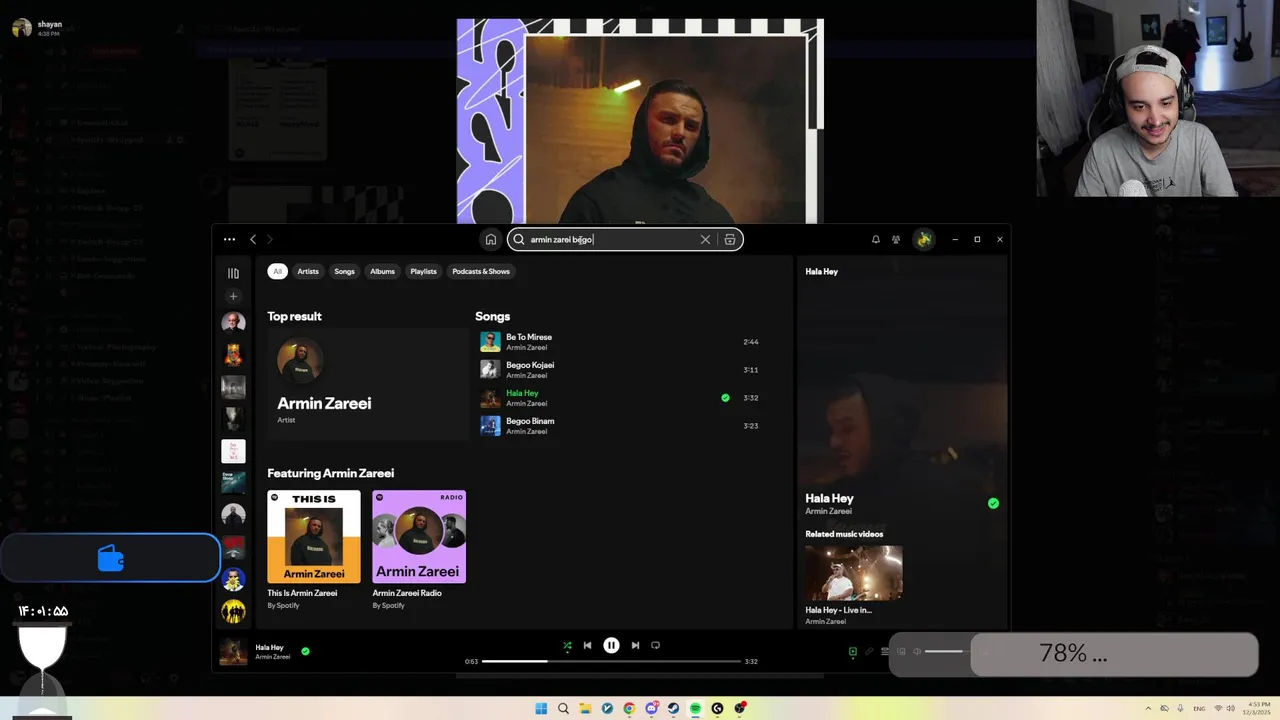Skip to next track

(x=635, y=646)
